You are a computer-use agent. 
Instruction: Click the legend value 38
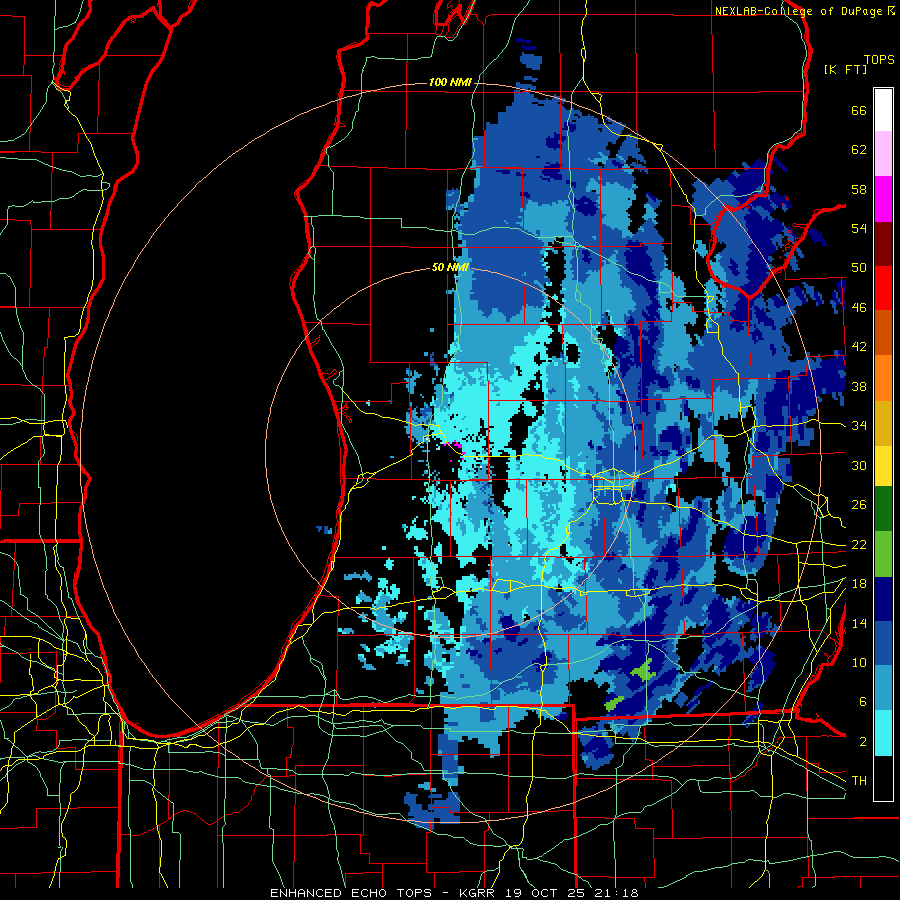pos(859,386)
